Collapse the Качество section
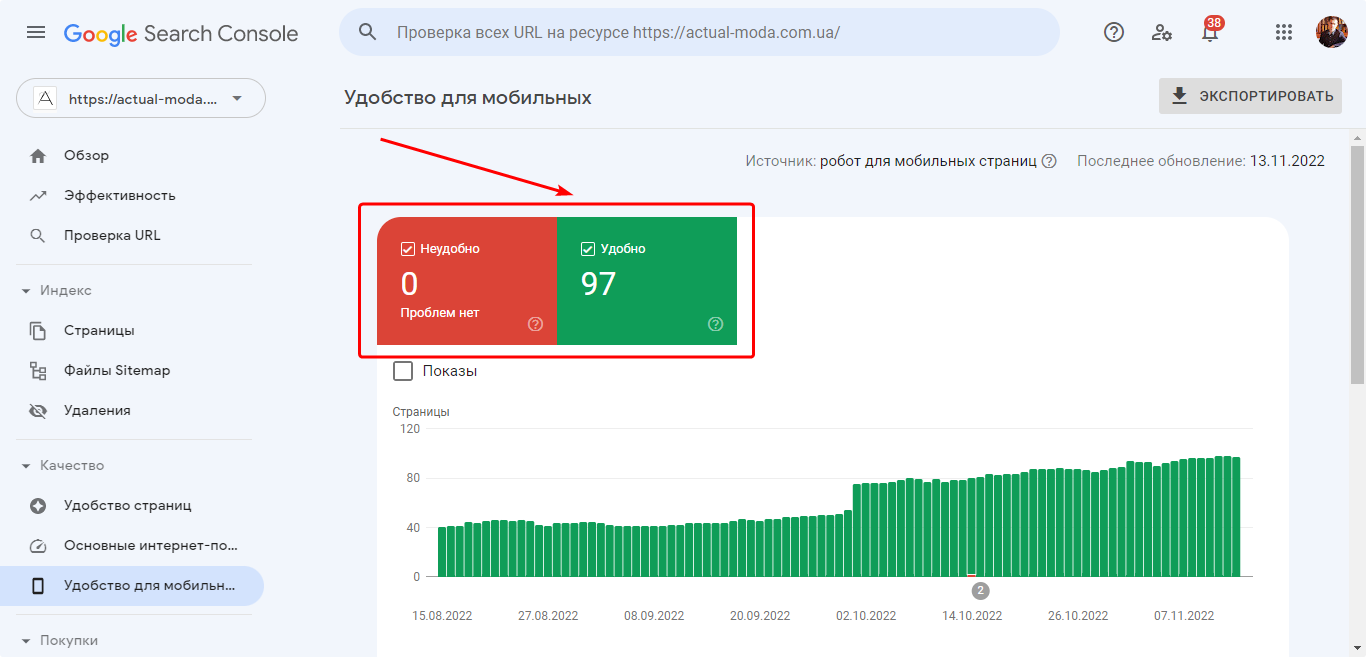The width and height of the screenshot is (1366, 657). click(x=26, y=466)
